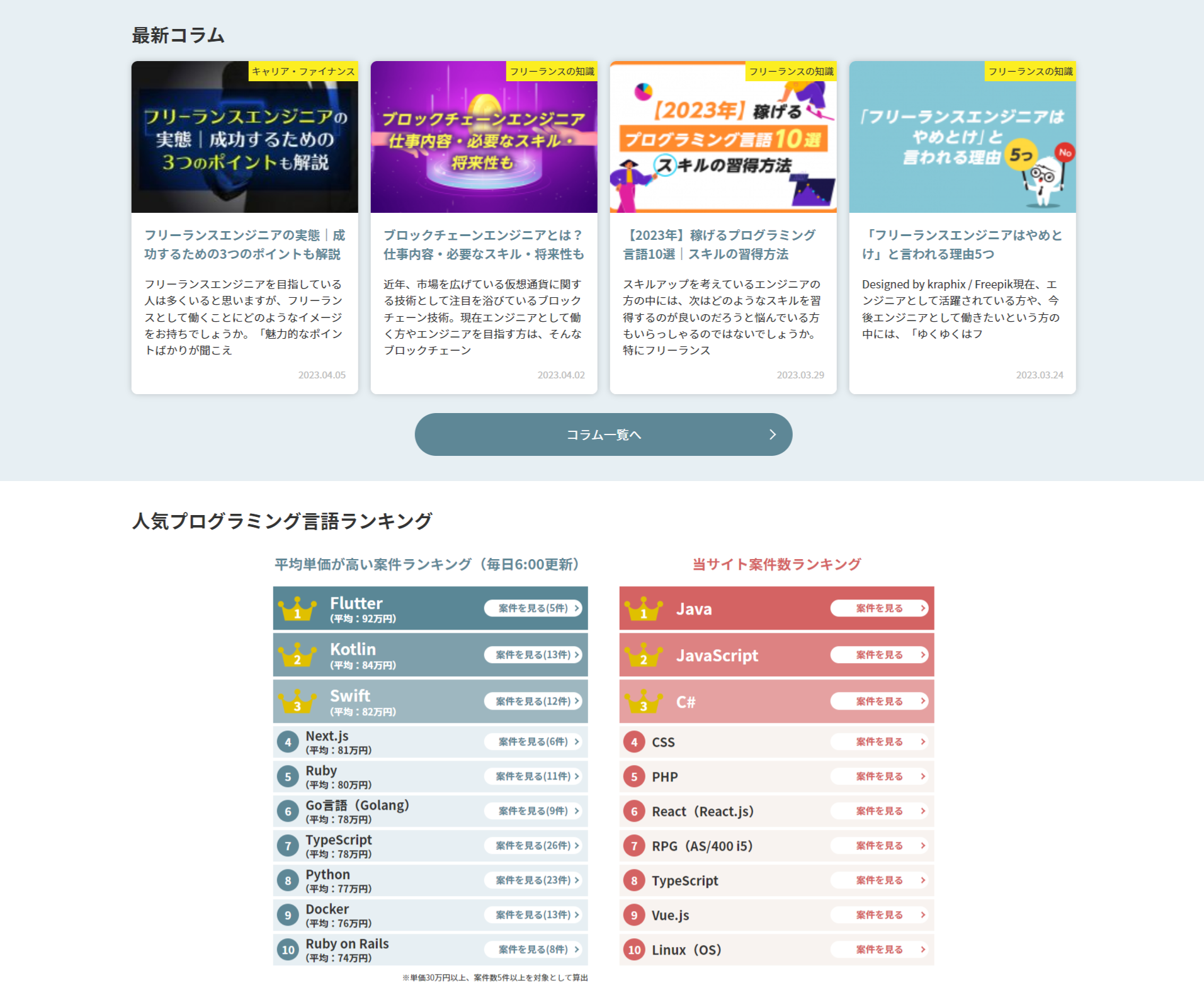Click rank 10 badge beside Ruby on Rails
The height and width of the screenshot is (998, 1204).
[x=288, y=950]
